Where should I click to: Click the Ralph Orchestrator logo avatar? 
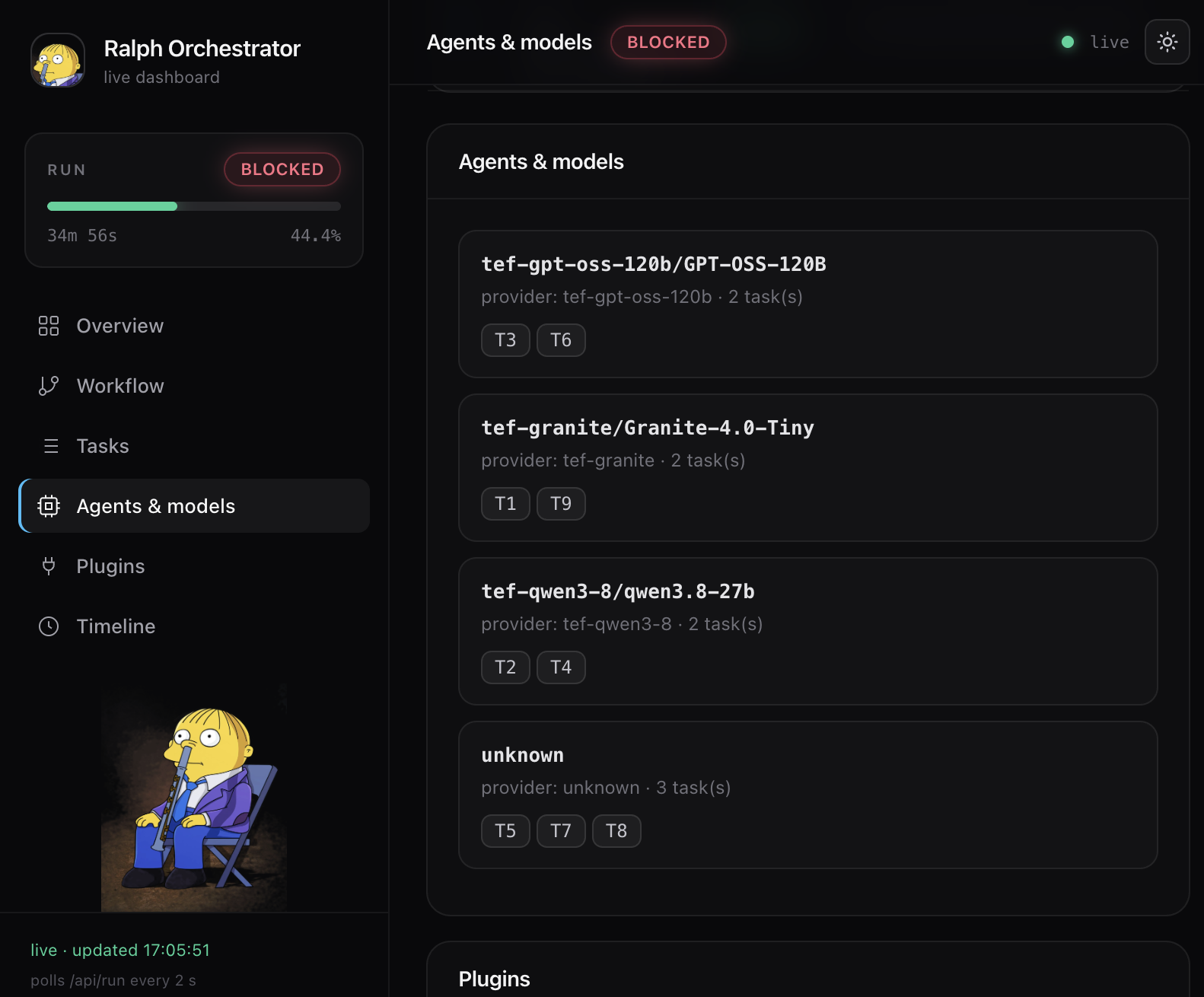tap(58, 60)
